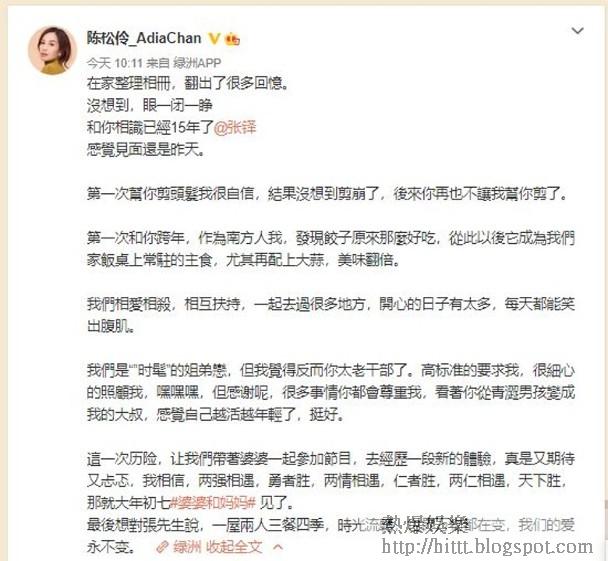Click the yellow V verified badge
Viewport: 608px width, 561px height.
click(214, 39)
